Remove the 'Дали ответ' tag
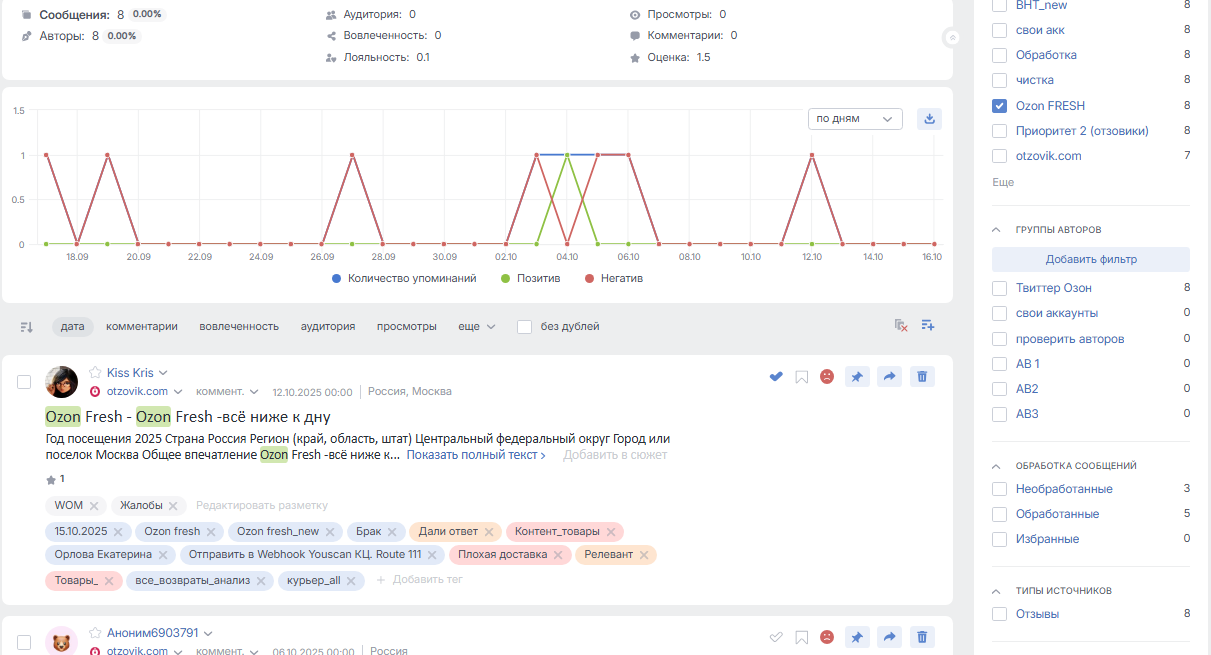Viewport: 1211px width, 655px height. tap(490, 532)
